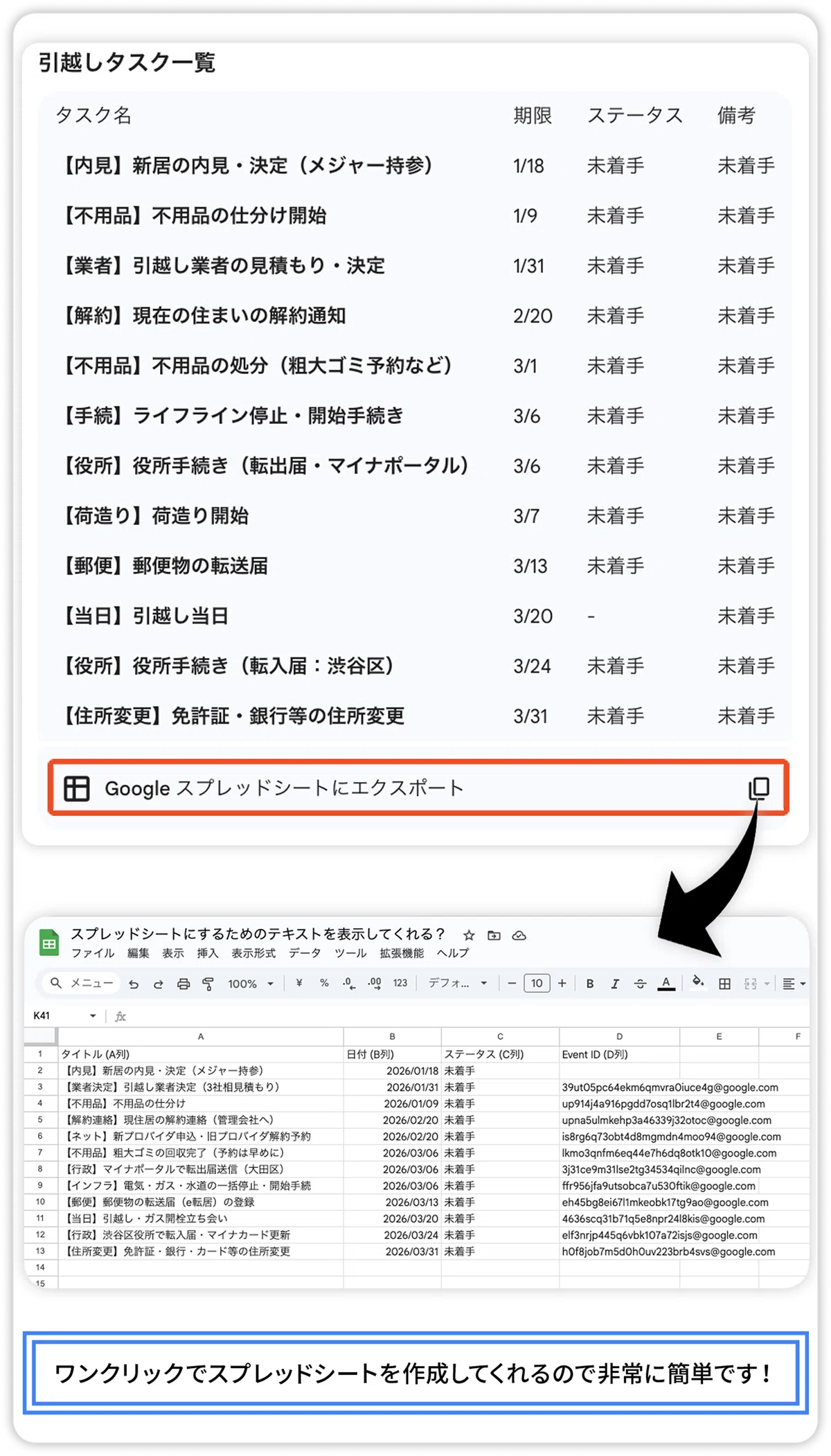
Task: Click the メニュー search box
Action: pos(81,983)
